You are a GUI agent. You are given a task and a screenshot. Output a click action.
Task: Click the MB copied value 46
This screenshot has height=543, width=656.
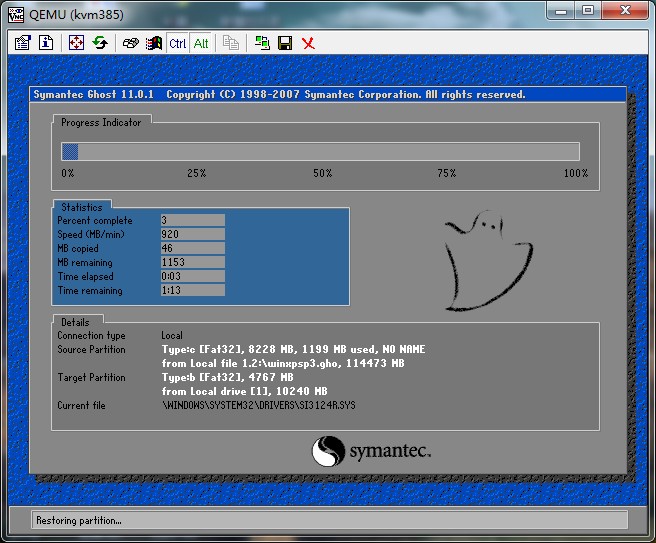193,248
